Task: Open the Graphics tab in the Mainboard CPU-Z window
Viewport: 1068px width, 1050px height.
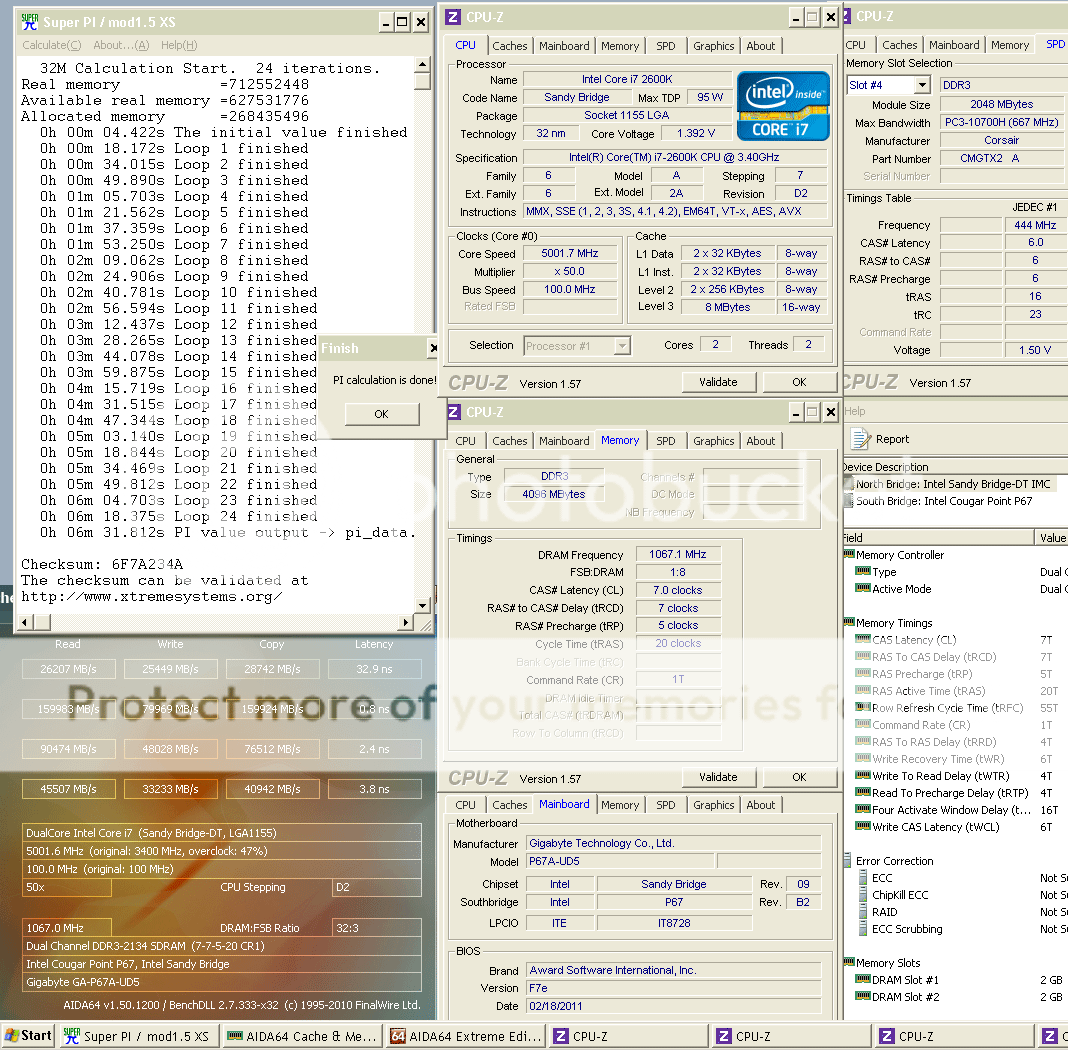Action: (x=713, y=805)
